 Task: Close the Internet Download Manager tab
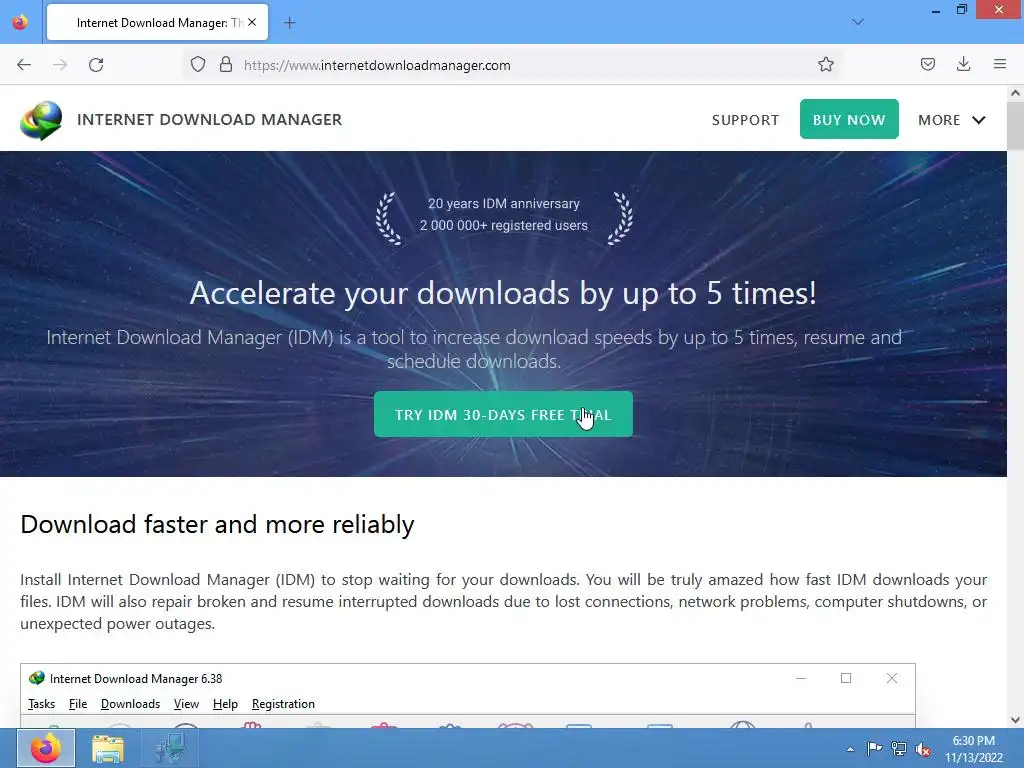252,22
